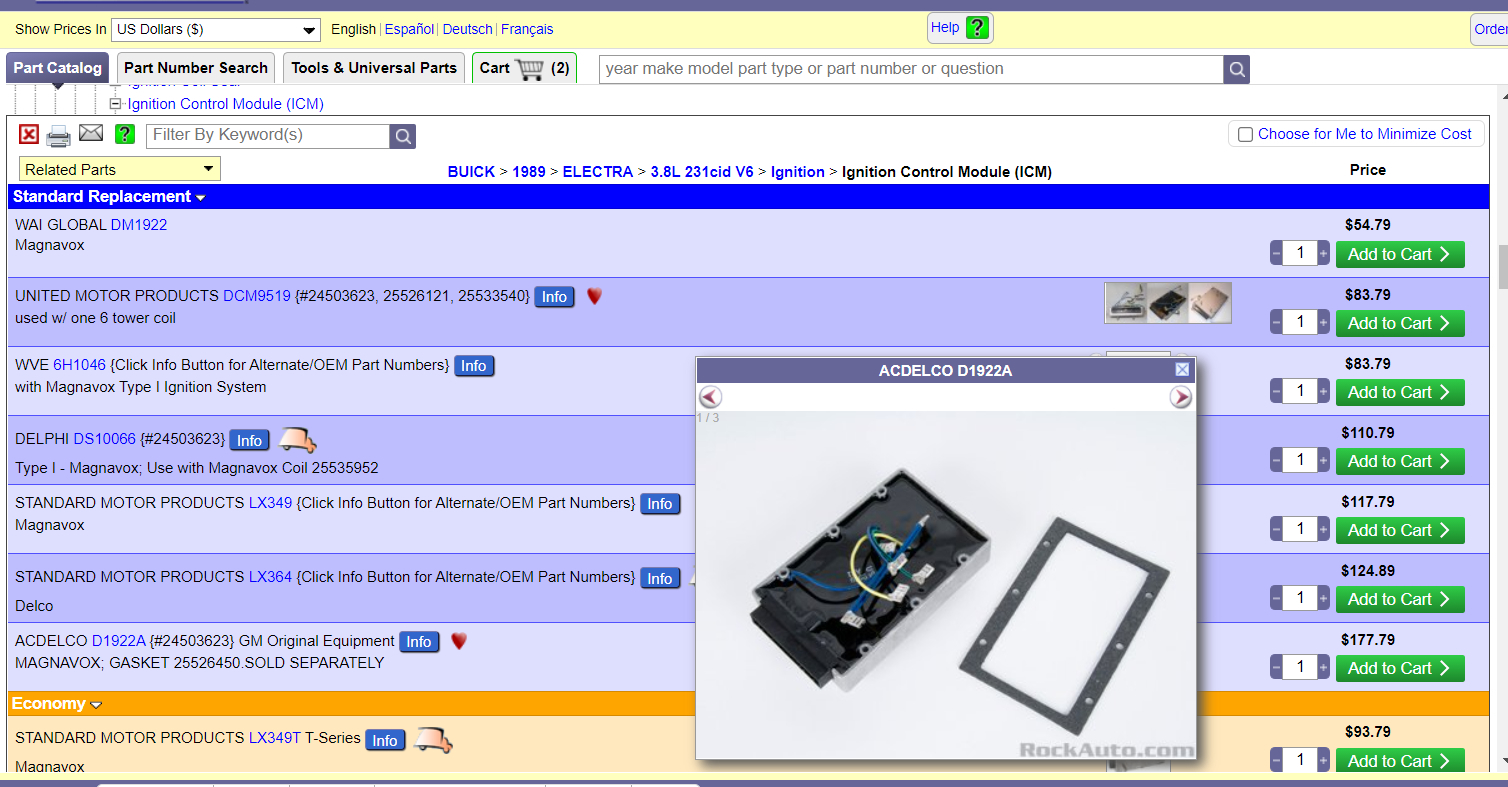Click the heart icon next to DCM9519
This screenshot has width=1508, height=787.
594,296
